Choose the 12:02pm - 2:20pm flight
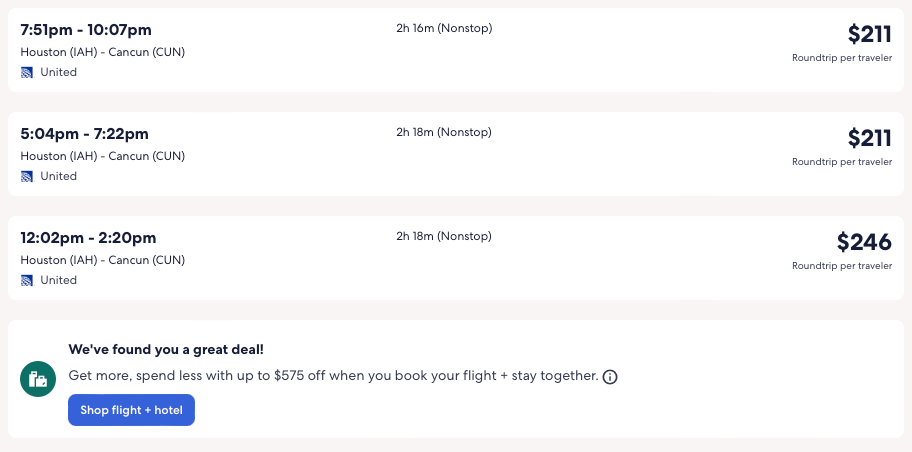This screenshot has height=452, width=912. [x=89, y=238]
